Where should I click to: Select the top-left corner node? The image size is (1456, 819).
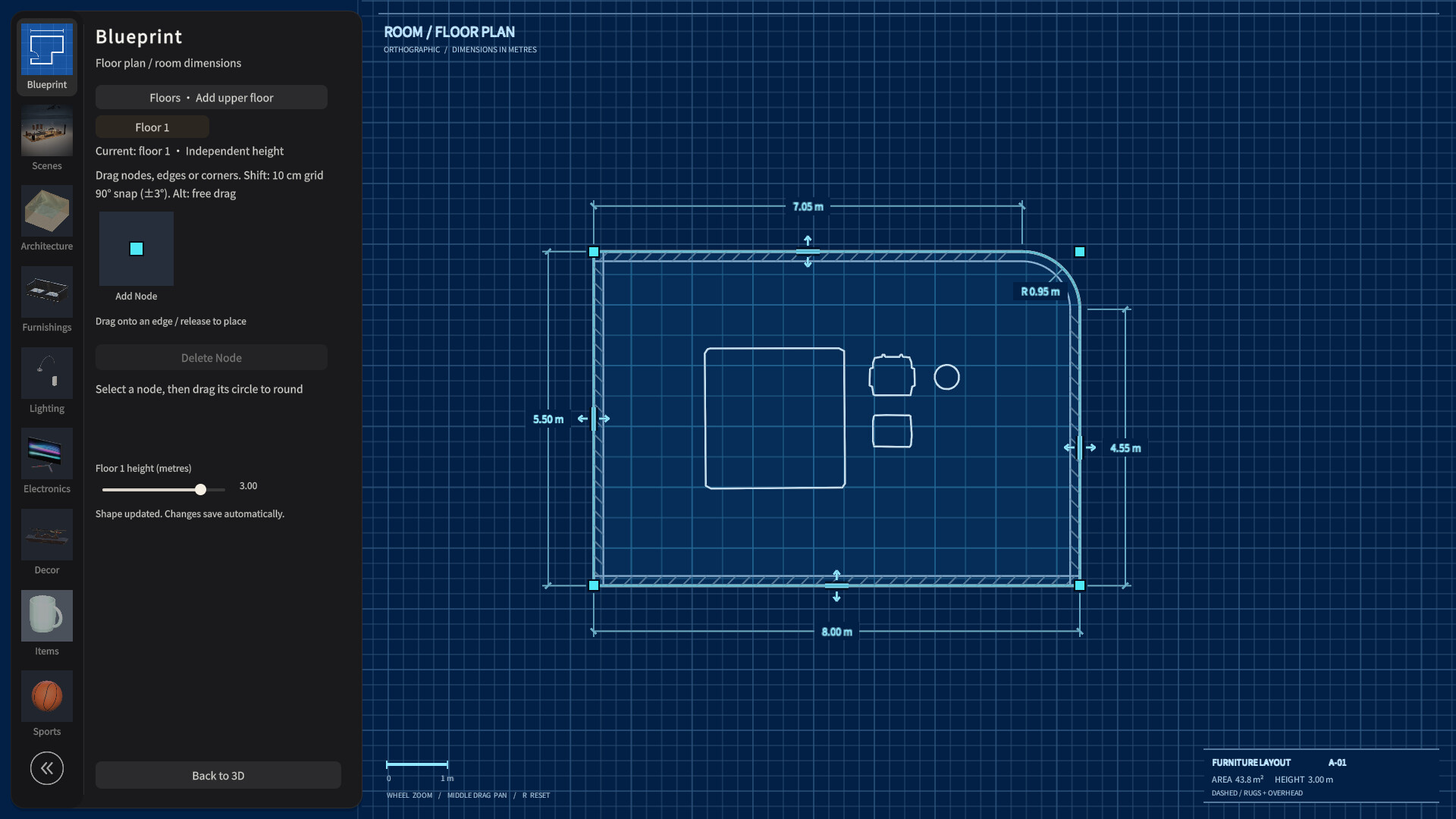click(594, 252)
